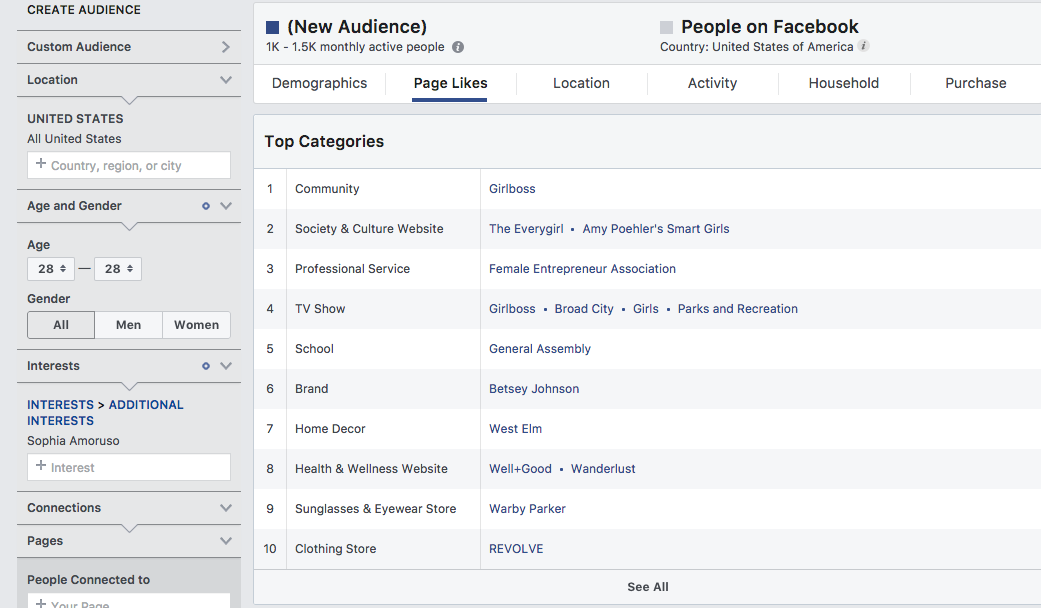Open Female Entrepreneur Association link
This screenshot has height=608, width=1041.
582,269
